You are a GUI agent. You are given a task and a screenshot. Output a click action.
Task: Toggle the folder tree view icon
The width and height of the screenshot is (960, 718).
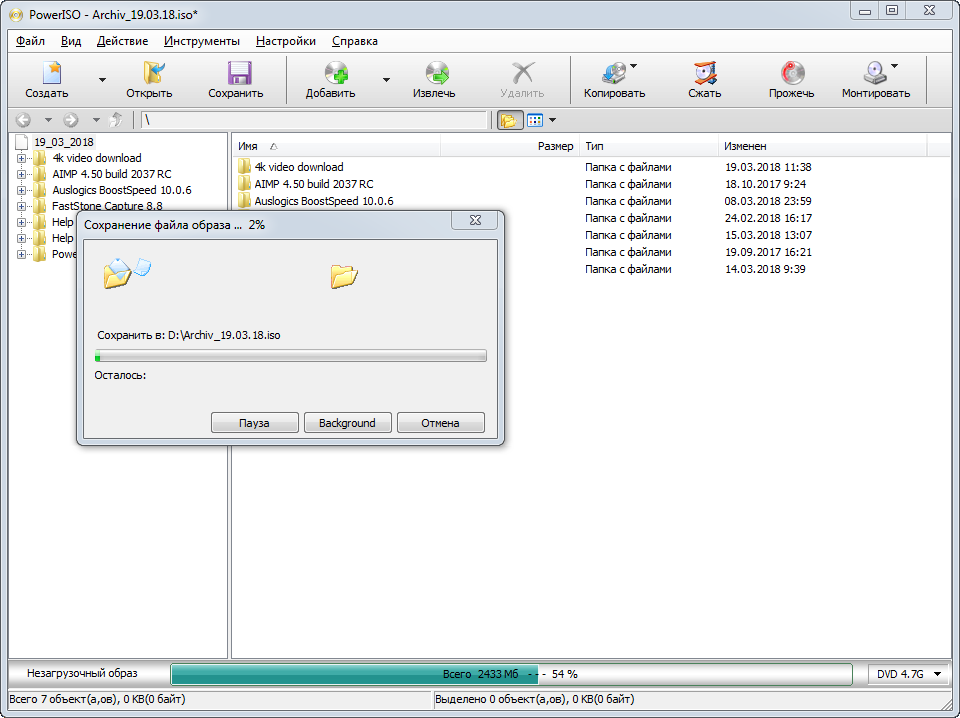pos(509,120)
